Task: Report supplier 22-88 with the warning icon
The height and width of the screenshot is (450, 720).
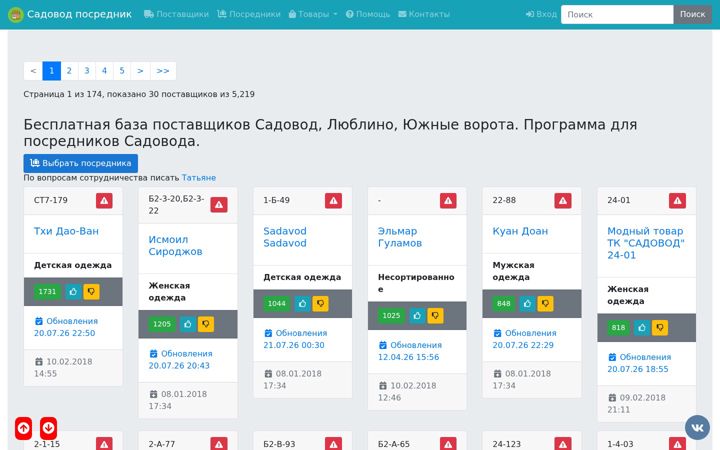Action: (563, 201)
